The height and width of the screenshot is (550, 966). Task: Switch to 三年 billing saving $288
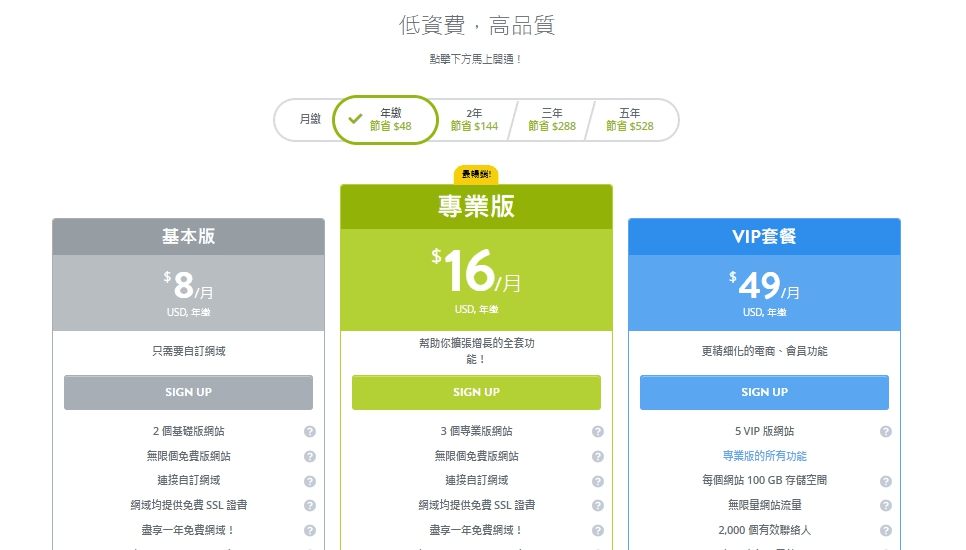(552, 120)
